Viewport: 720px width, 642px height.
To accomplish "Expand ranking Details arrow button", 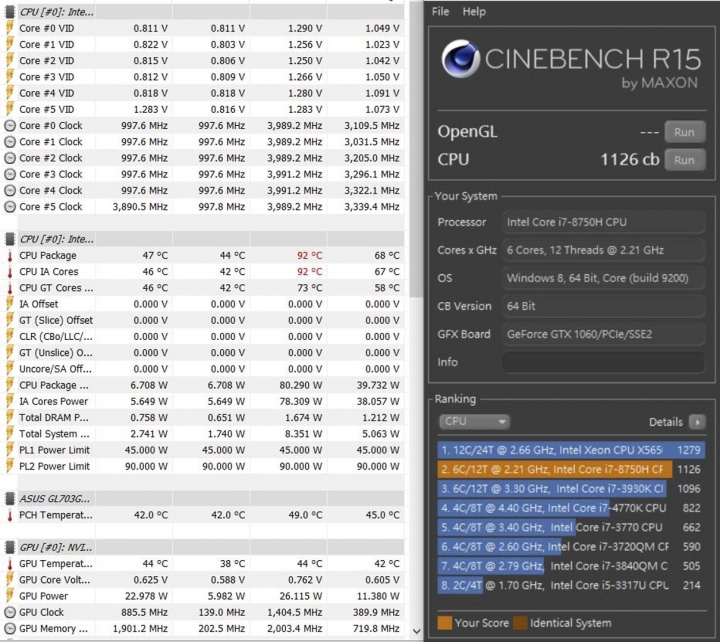I will coord(697,422).
